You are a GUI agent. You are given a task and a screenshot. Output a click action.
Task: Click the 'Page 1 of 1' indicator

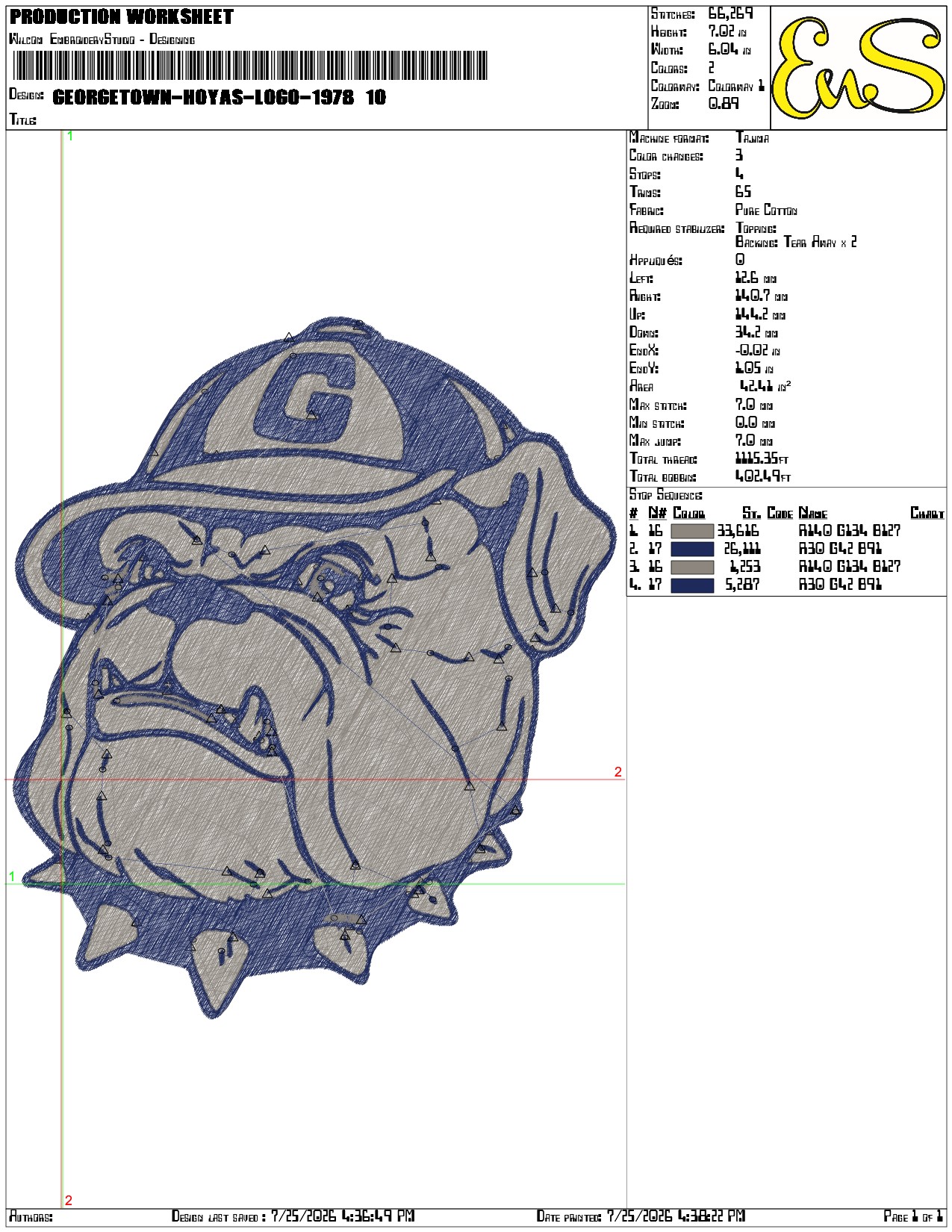point(913,1216)
